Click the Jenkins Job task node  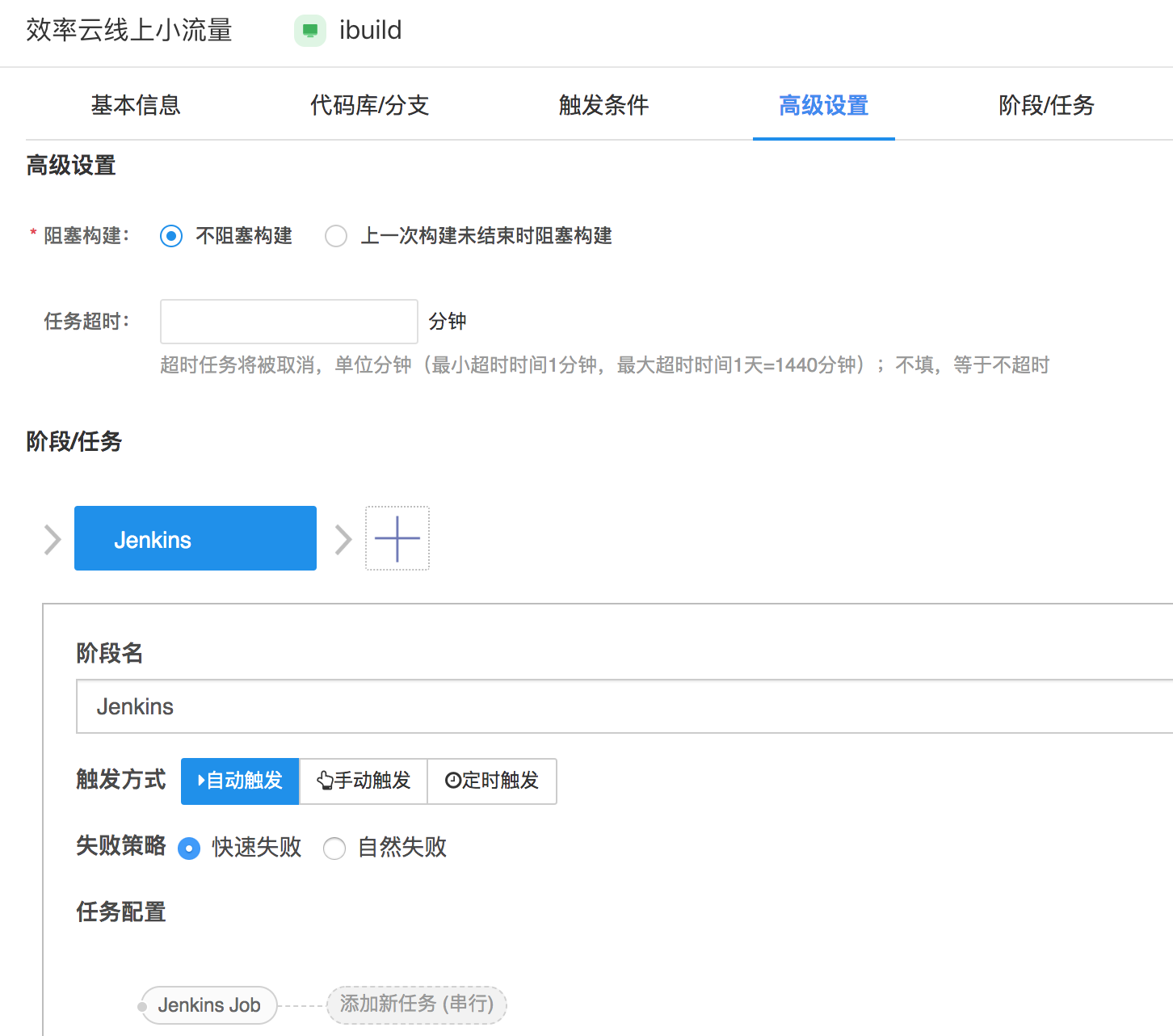[x=209, y=1005]
